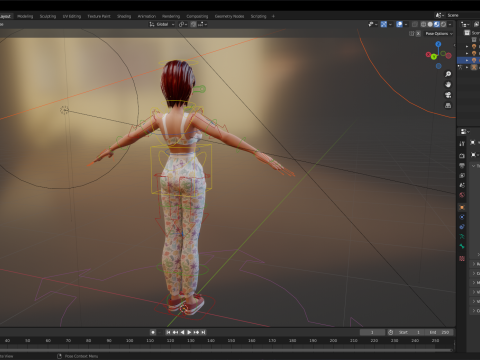480x360 pixels.
Task: Open the gizmo options dropdown arrow
Action: [x=390, y=24]
